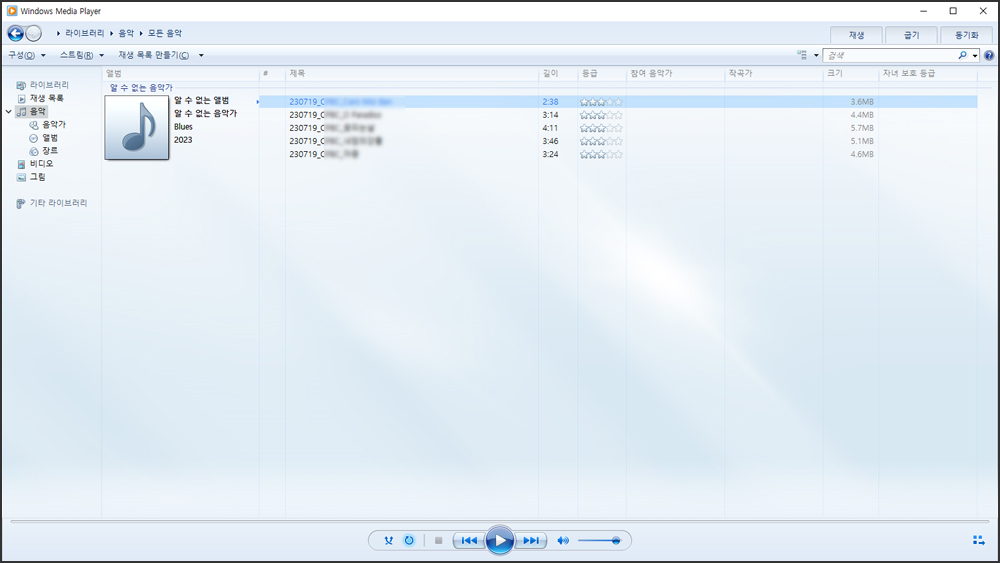Rate the 3:14 track with stars
This screenshot has width=1000, height=563.
click(601, 115)
